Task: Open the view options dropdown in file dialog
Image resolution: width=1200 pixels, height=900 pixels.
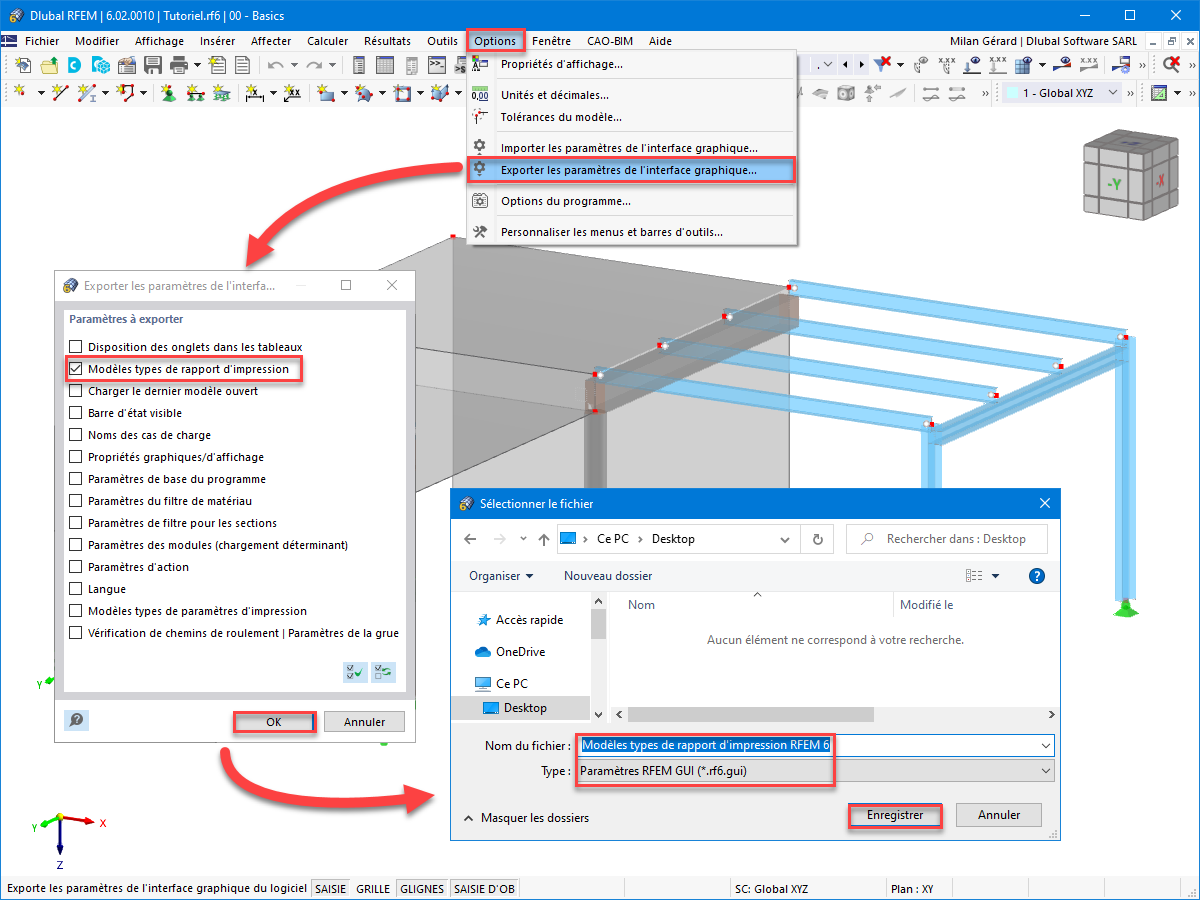Action: point(996,576)
